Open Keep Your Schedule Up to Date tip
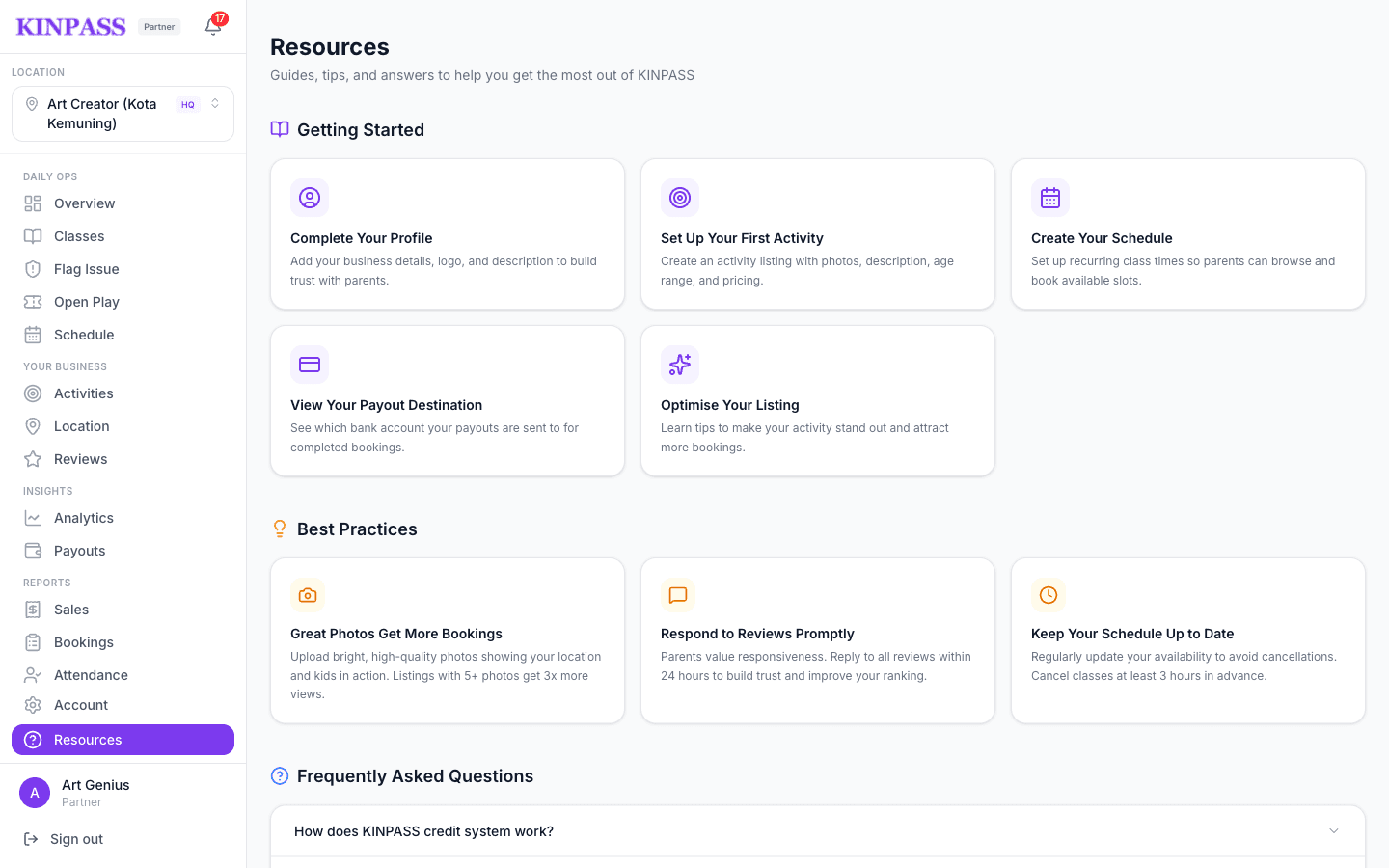This screenshot has width=1389, height=868. pyautogui.click(x=1188, y=640)
